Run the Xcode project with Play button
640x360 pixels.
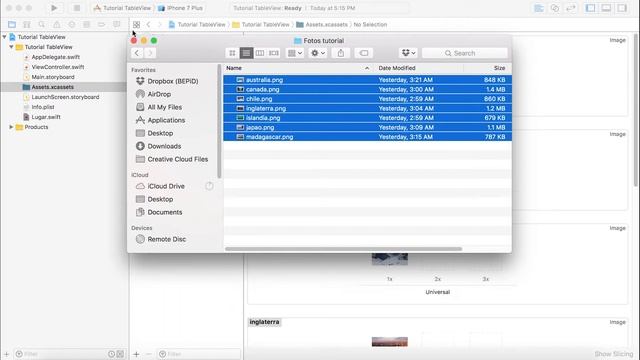(54, 8)
